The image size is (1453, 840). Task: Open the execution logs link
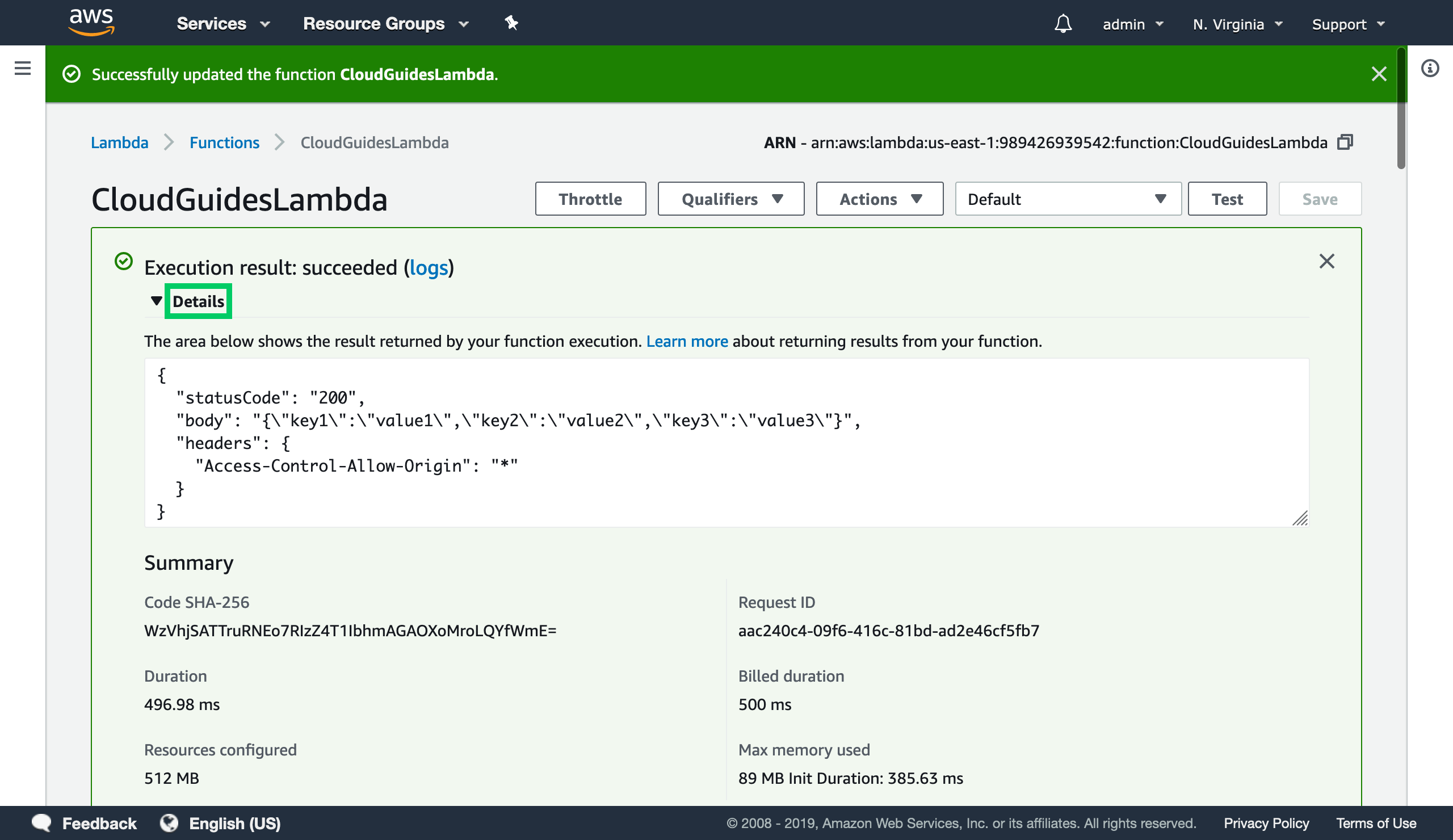[429, 267]
